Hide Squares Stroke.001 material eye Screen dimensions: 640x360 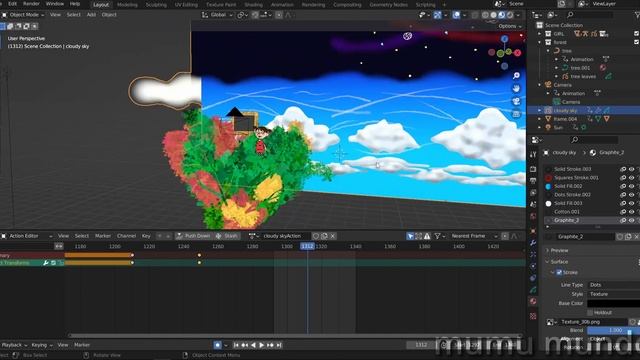tap(631, 178)
